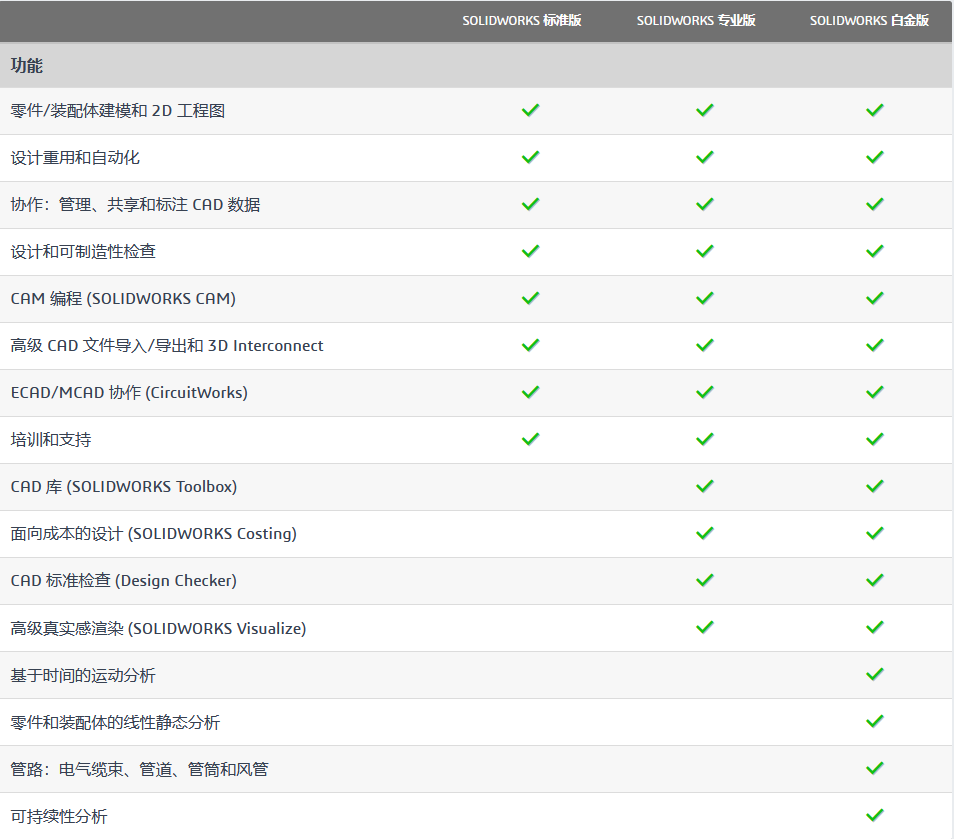The height and width of the screenshot is (839, 954).
Task: Click 标准版 checkmark for 零件/装配体建模 row
Action: (x=531, y=110)
